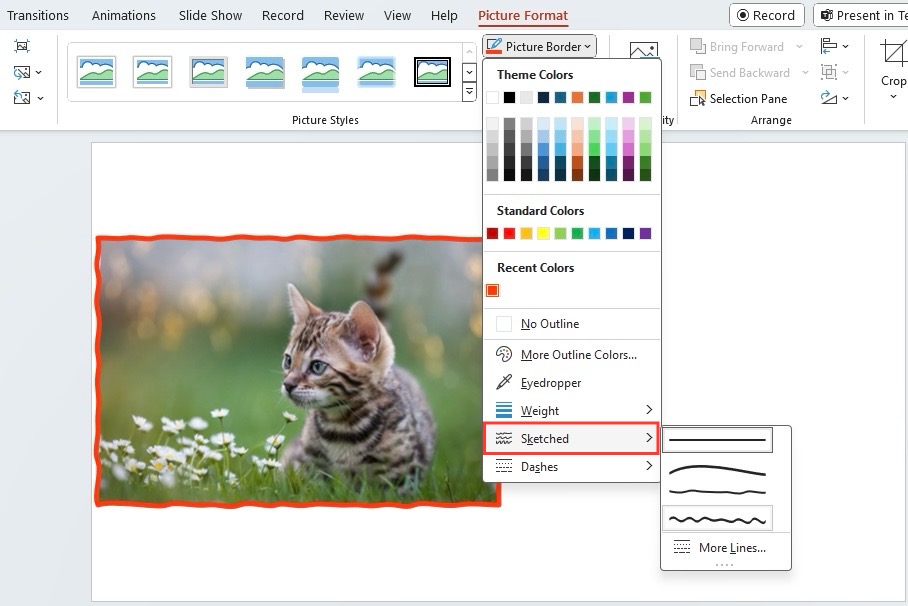This screenshot has height=606, width=908.
Task: Apply the first picture style thumbnail
Action: (x=96, y=72)
